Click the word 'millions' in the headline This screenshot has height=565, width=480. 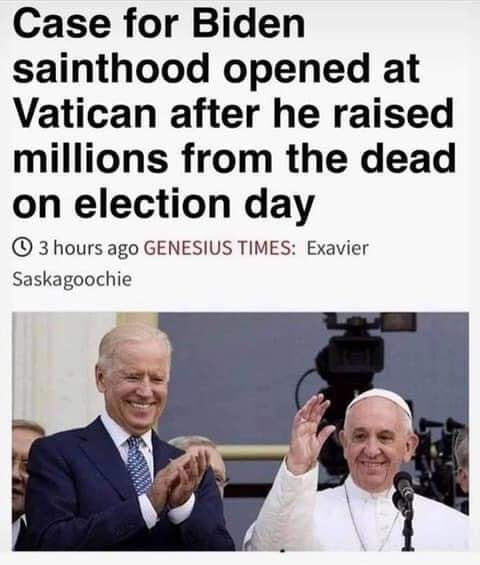point(90,158)
